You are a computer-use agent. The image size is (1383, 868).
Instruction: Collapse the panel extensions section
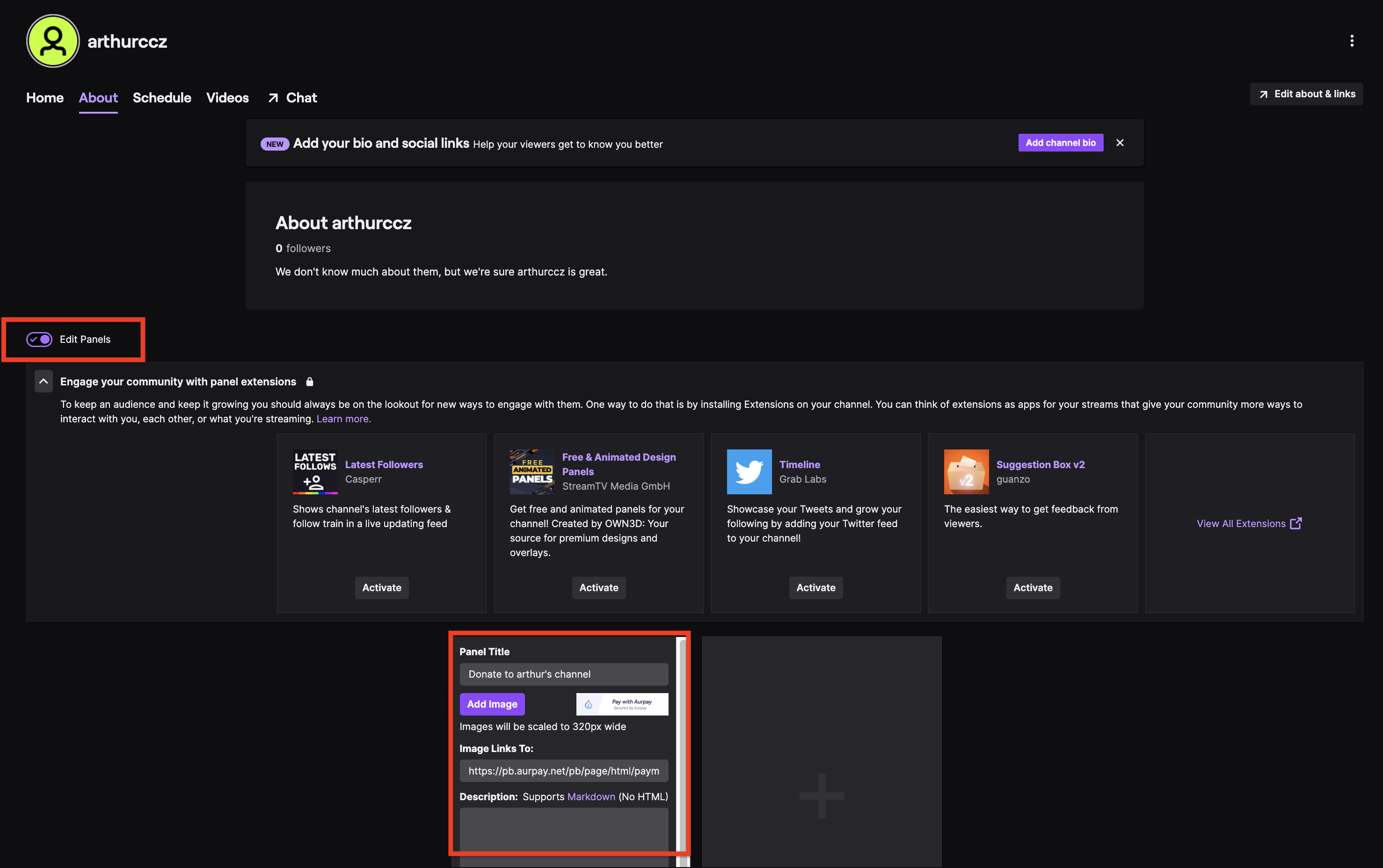click(x=44, y=381)
